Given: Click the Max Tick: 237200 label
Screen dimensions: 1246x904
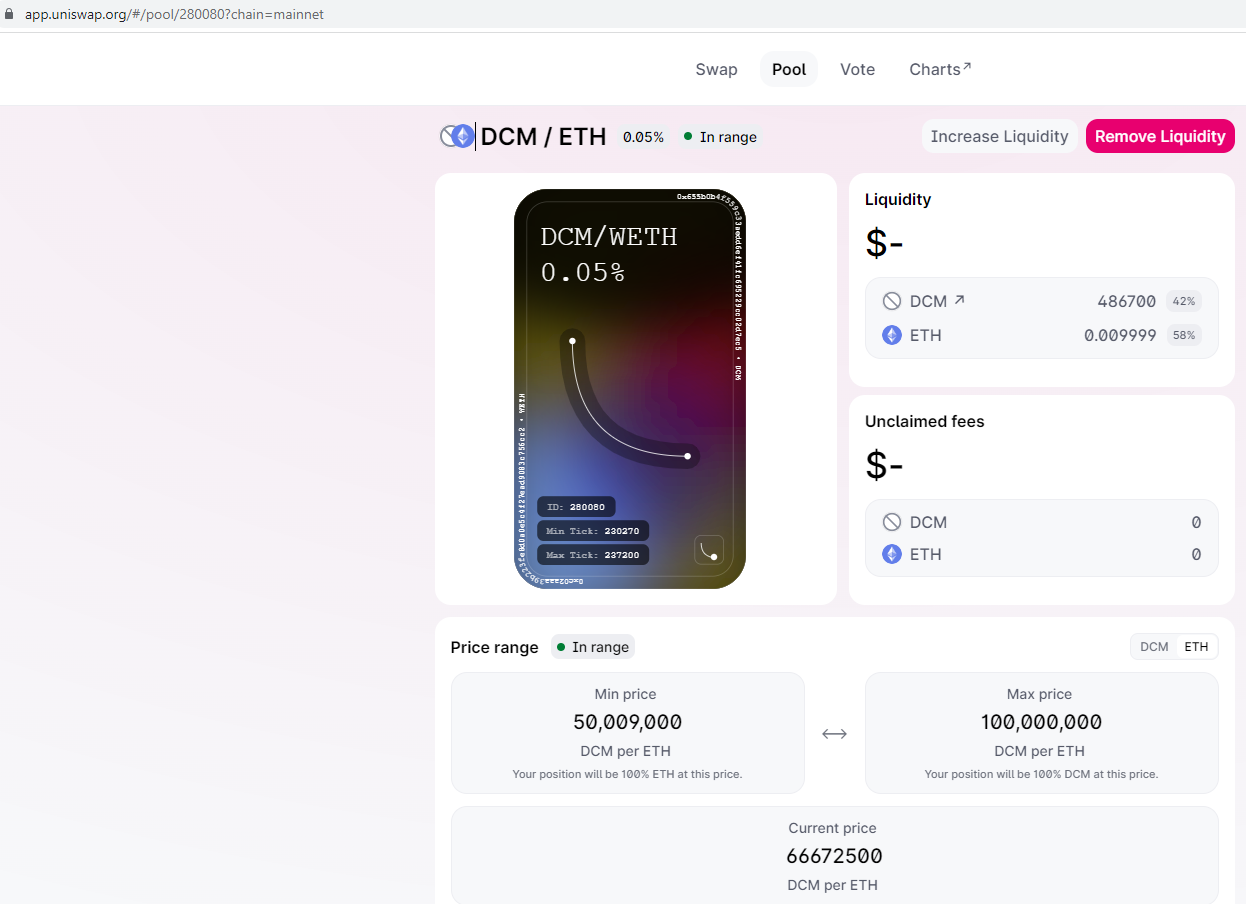Looking at the screenshot, I should 593,555.
